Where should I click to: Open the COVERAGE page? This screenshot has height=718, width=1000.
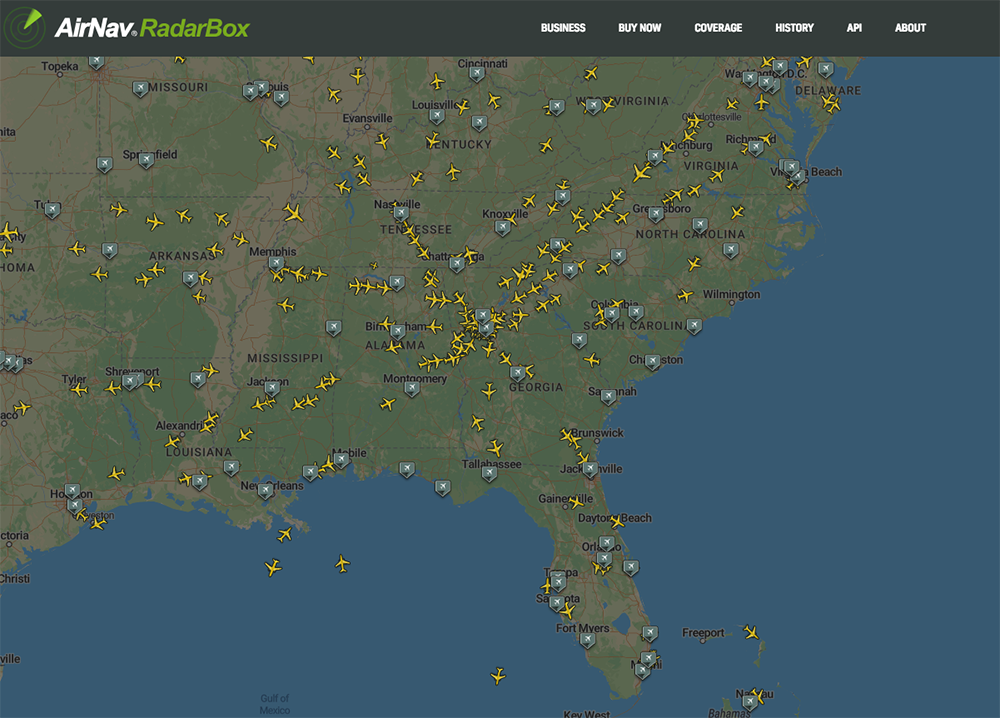(718, 28)
